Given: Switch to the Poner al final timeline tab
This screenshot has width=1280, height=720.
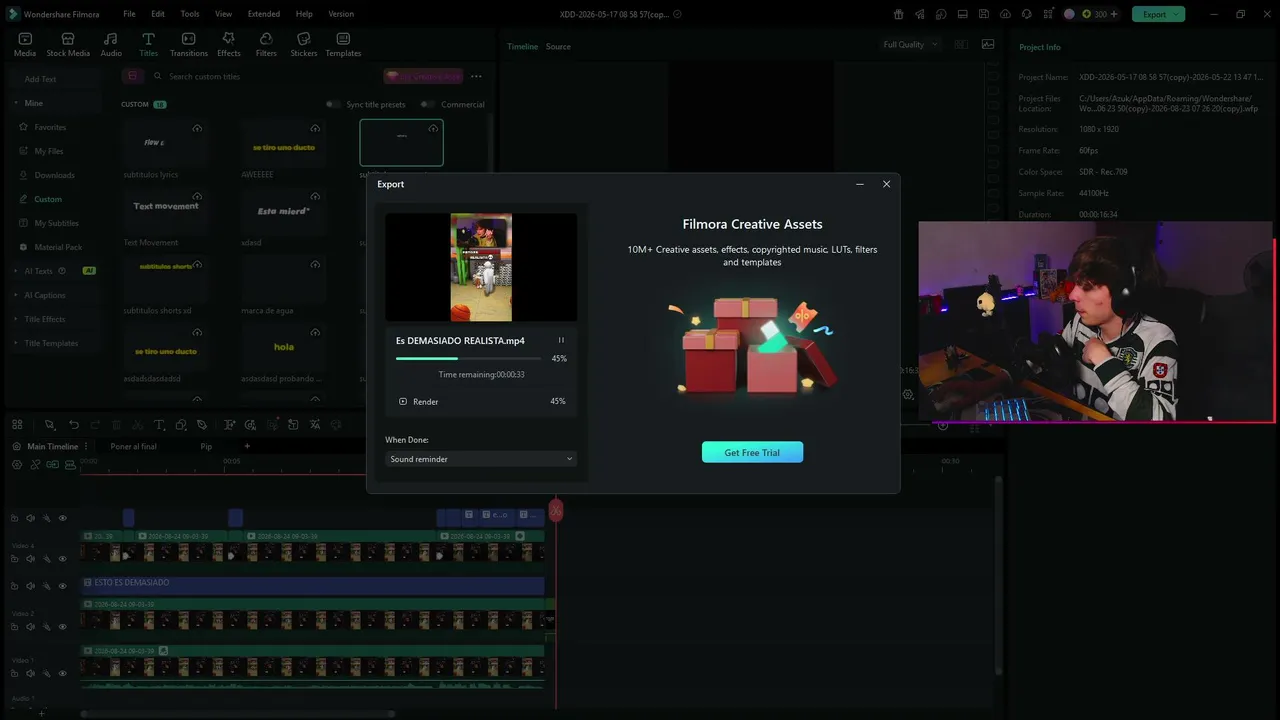Looking at the screenshot, I should coord(133,446).
